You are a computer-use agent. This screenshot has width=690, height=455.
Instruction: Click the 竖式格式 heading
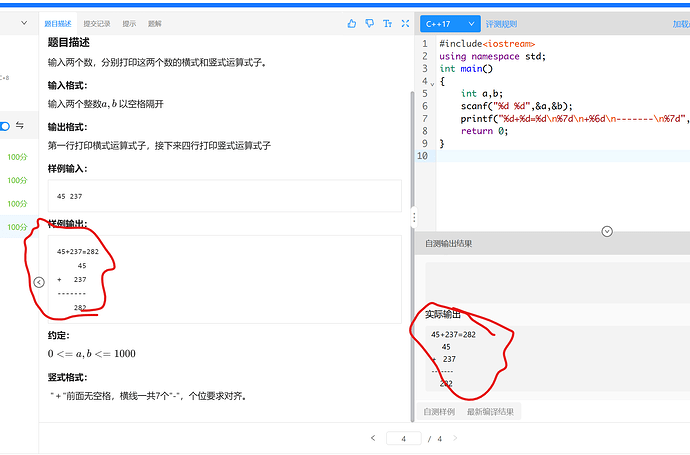tap(68, 378)
